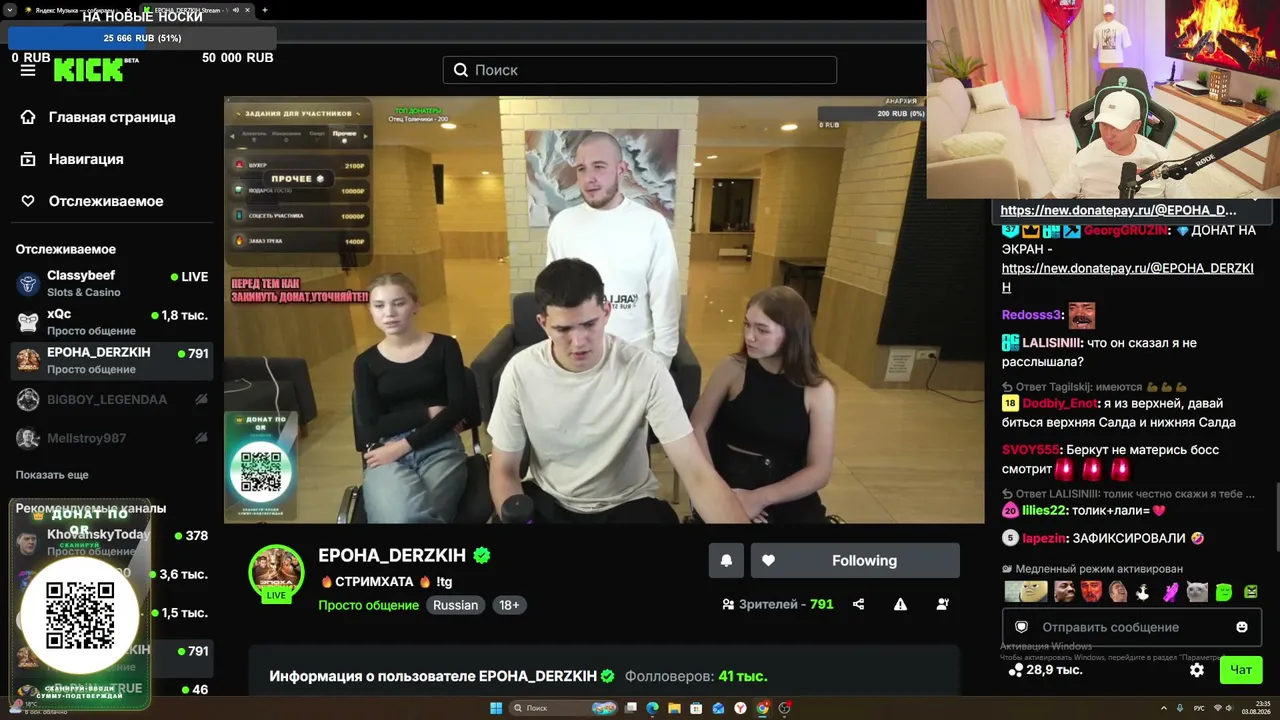Select the Russian language tag
The image size is (1280, 720).
click(455, 605)
